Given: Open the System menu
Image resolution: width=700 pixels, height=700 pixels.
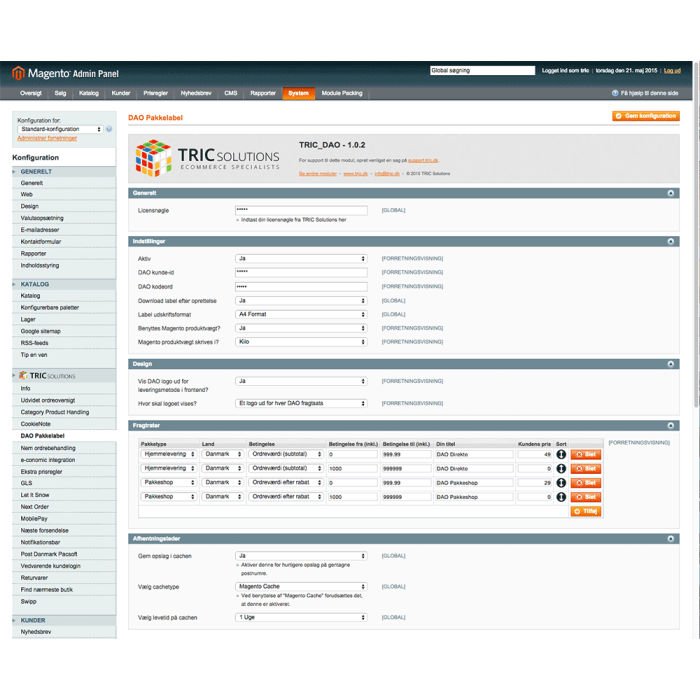Looking at the screenshot, I should (299, 93).
